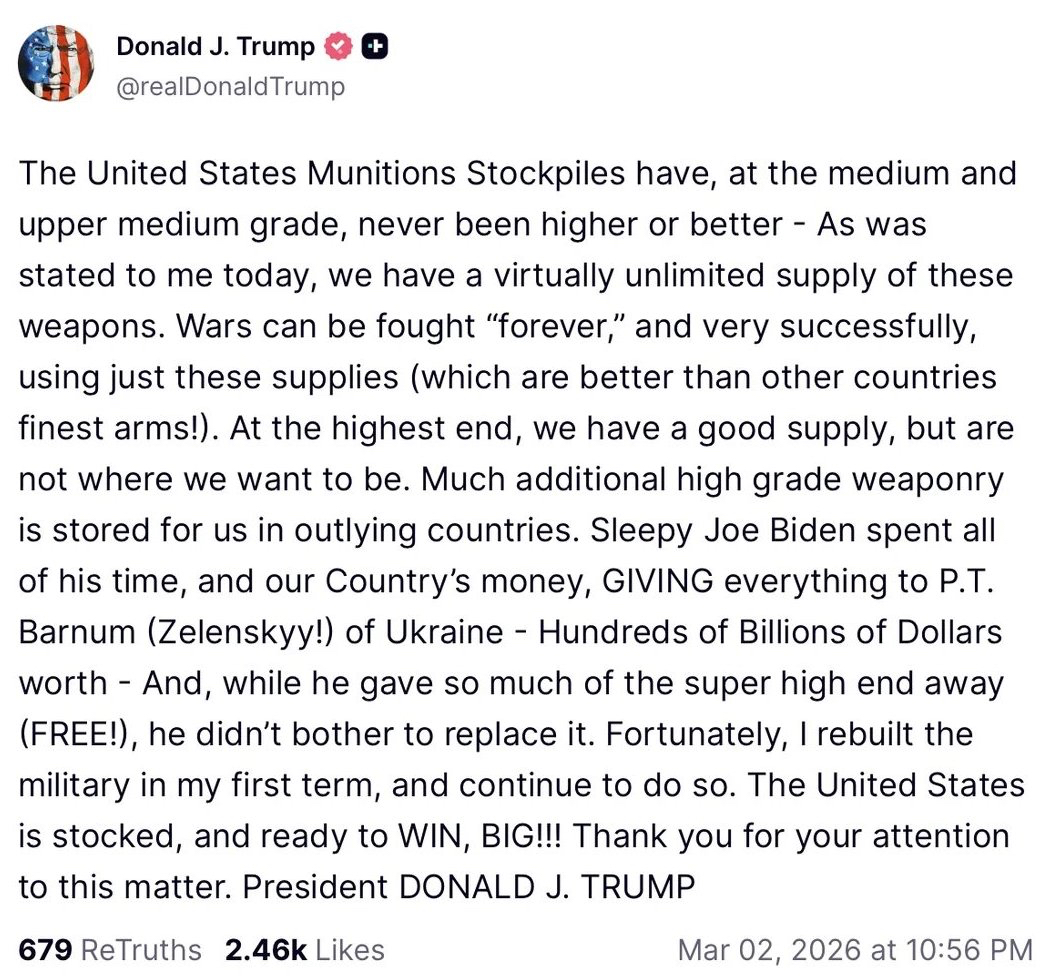Click the red verified checkmark badge
The height and width of the screenshot is (977, 1048).
point(341,46)
